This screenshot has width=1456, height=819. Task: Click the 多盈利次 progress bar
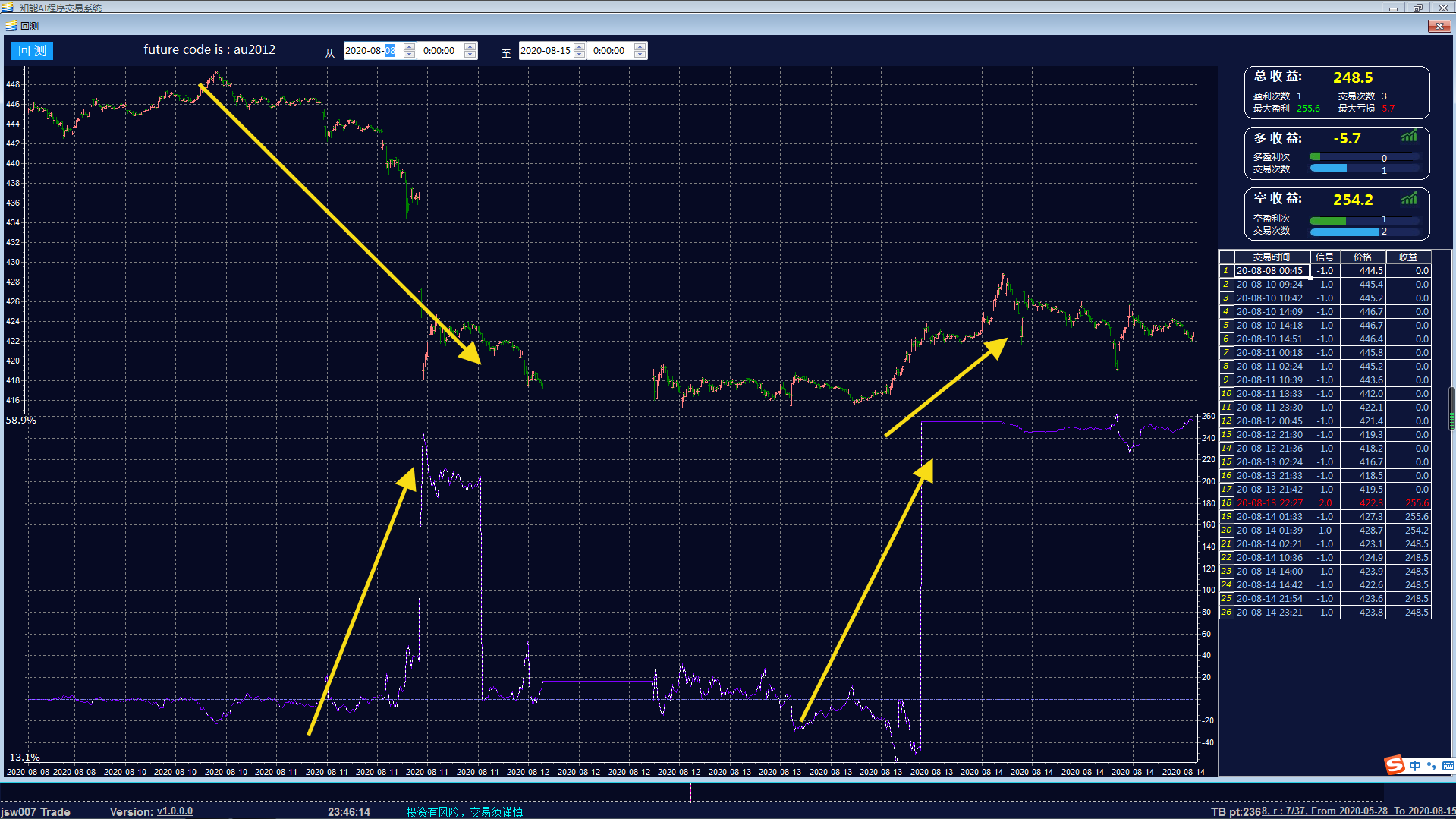[1364, 157]
